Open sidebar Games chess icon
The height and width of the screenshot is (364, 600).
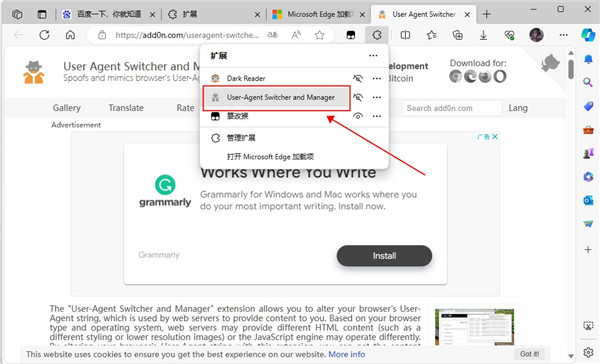pyautogui.click(x=588, y=153)
